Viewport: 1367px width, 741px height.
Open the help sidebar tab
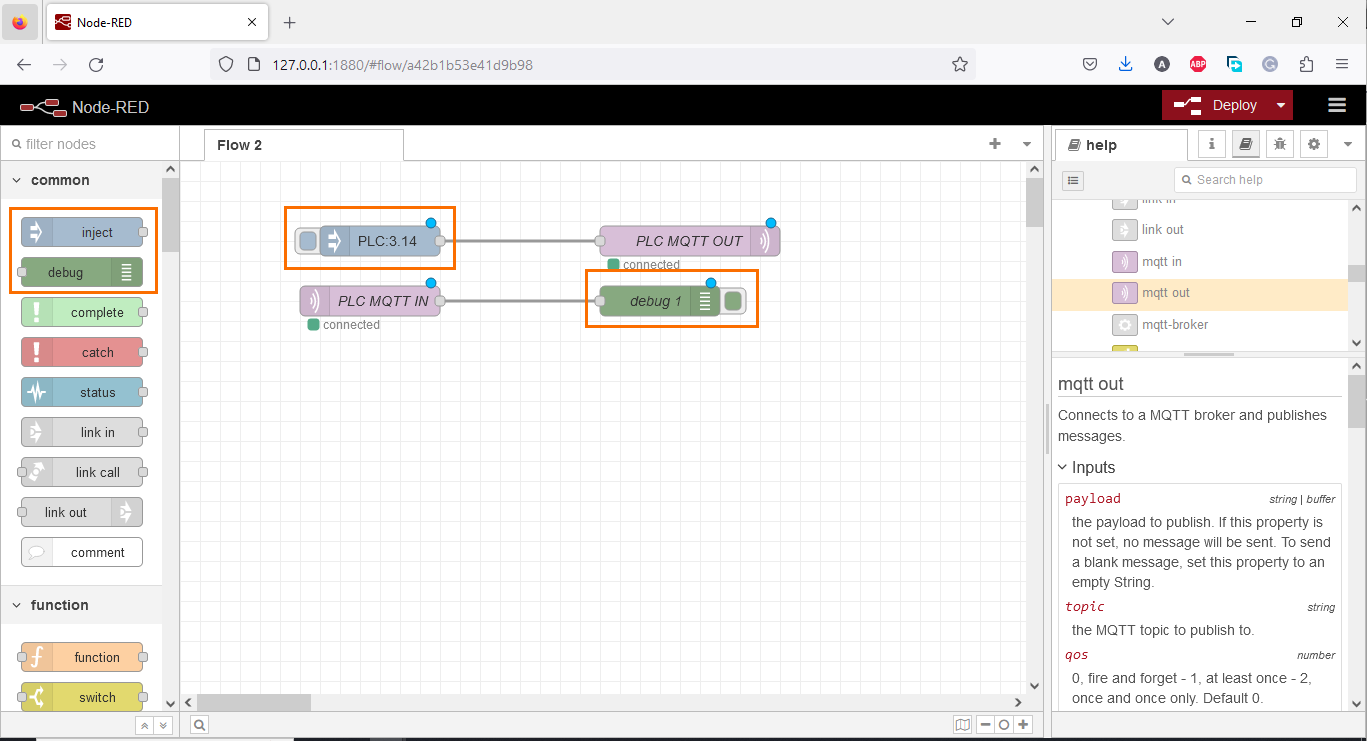(x=1121, y=145)
